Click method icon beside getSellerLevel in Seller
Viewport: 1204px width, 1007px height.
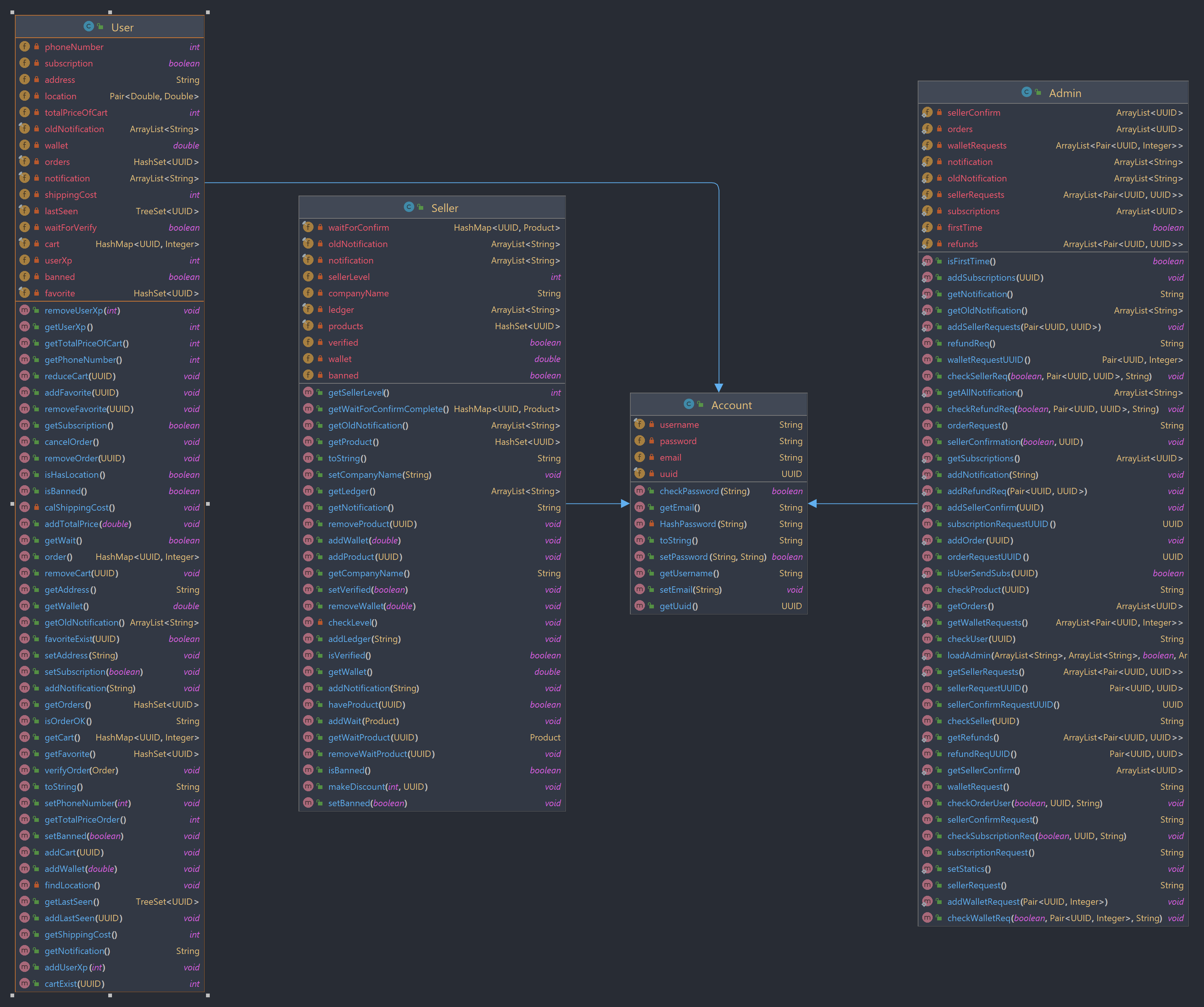(x=308, y=392)
